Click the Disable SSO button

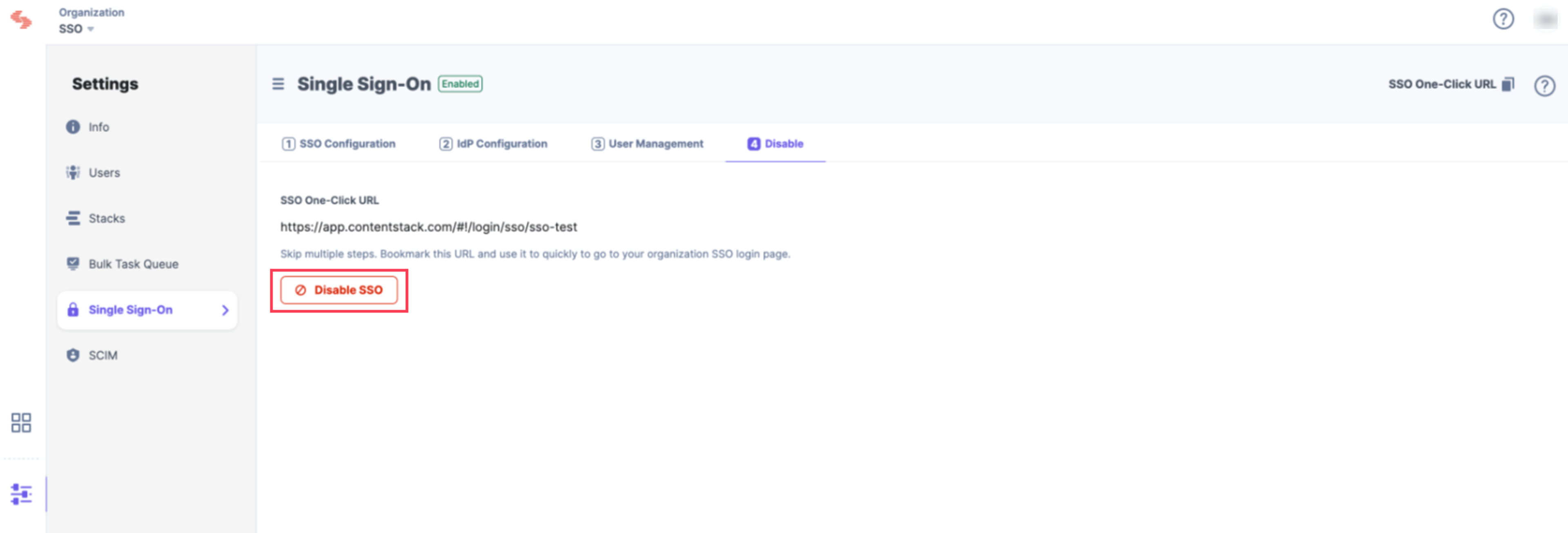tap(339, 290)
